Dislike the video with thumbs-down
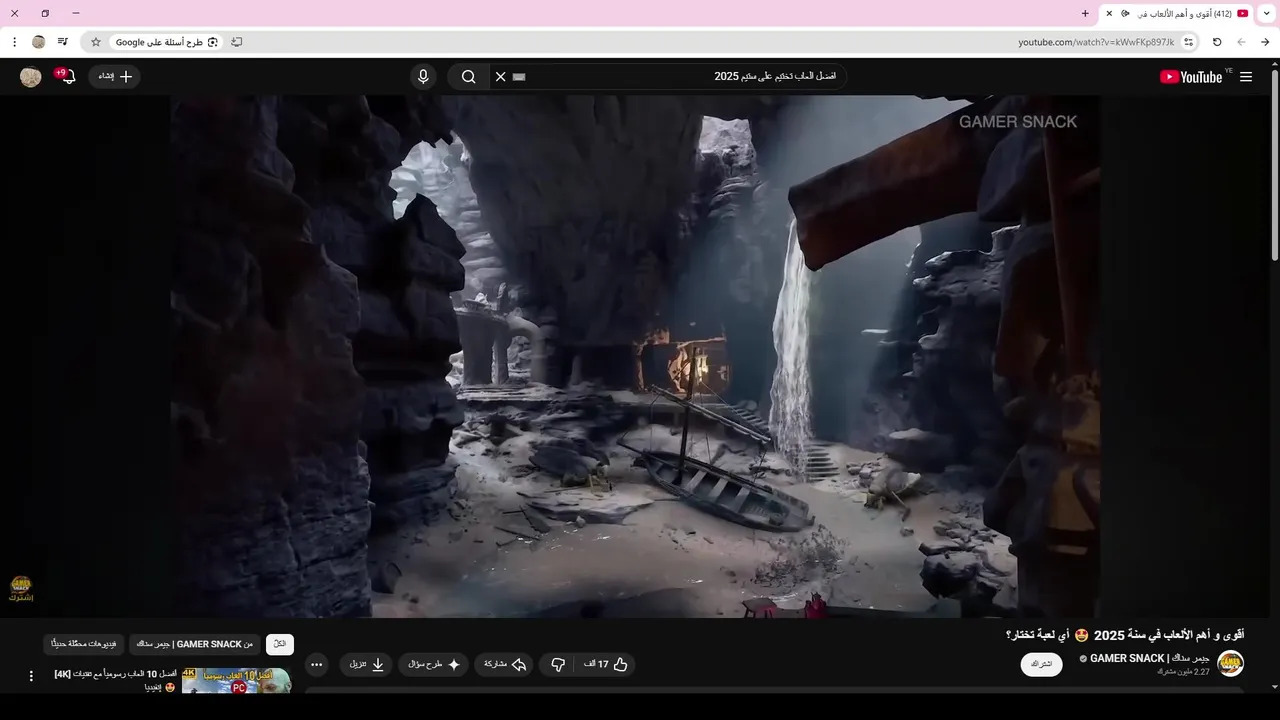1280x720 pixels. [x=558, y=664]
